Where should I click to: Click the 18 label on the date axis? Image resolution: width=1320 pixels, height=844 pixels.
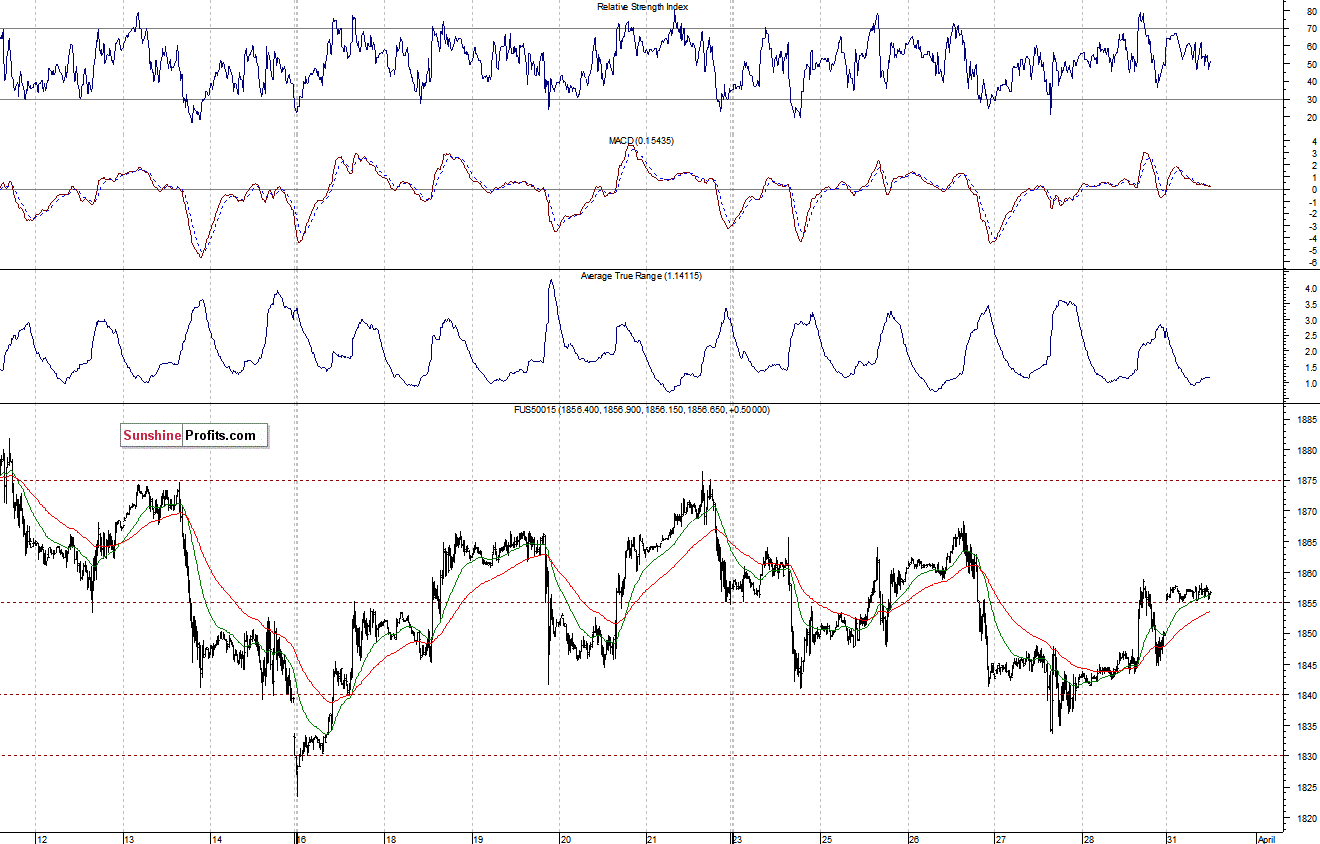pos(391,838)
